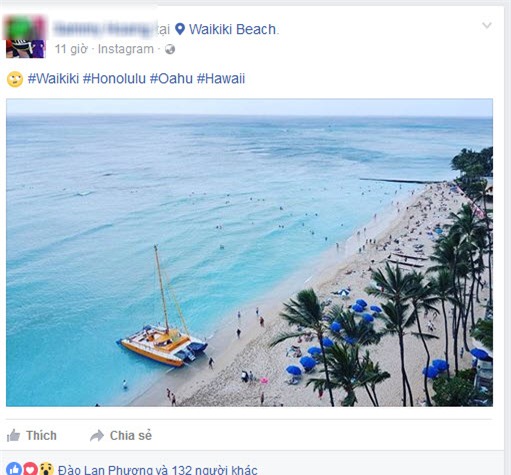
Task: Open the Waikiki beach photo
Action: click(x=249, y=252)
